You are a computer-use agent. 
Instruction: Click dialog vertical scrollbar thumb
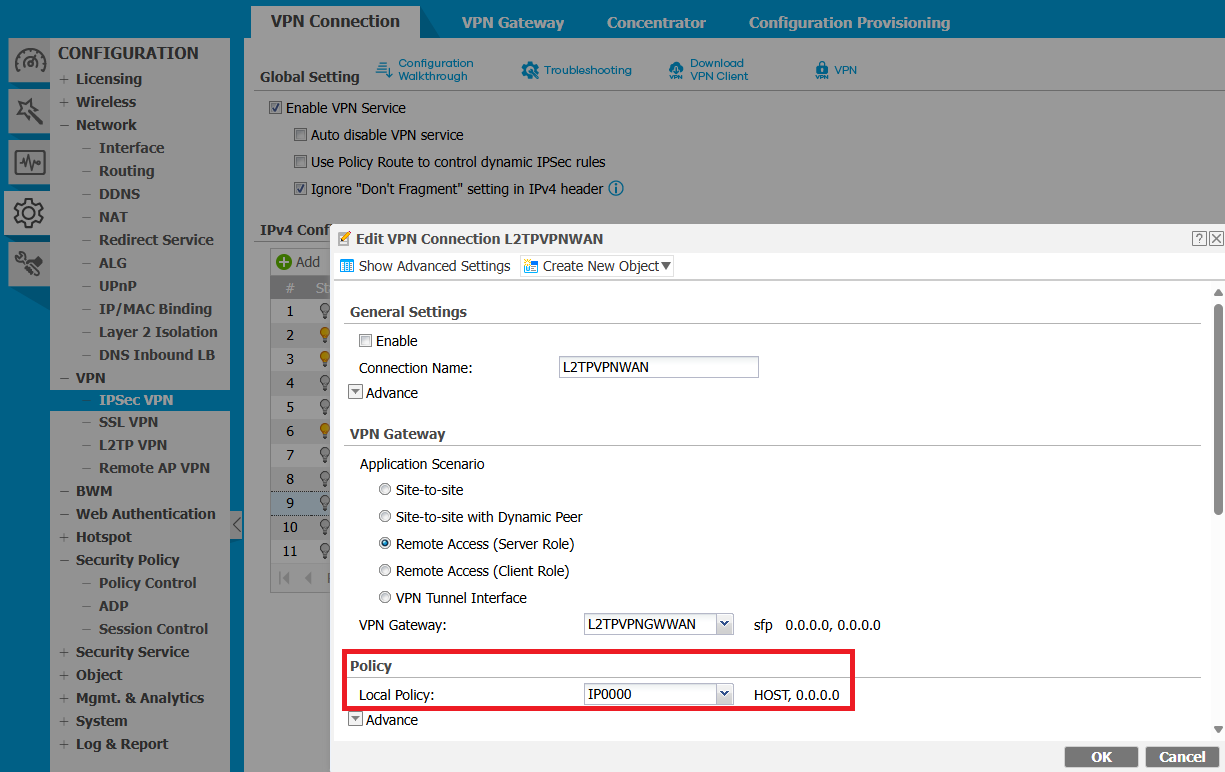(x=1218, y=411)
